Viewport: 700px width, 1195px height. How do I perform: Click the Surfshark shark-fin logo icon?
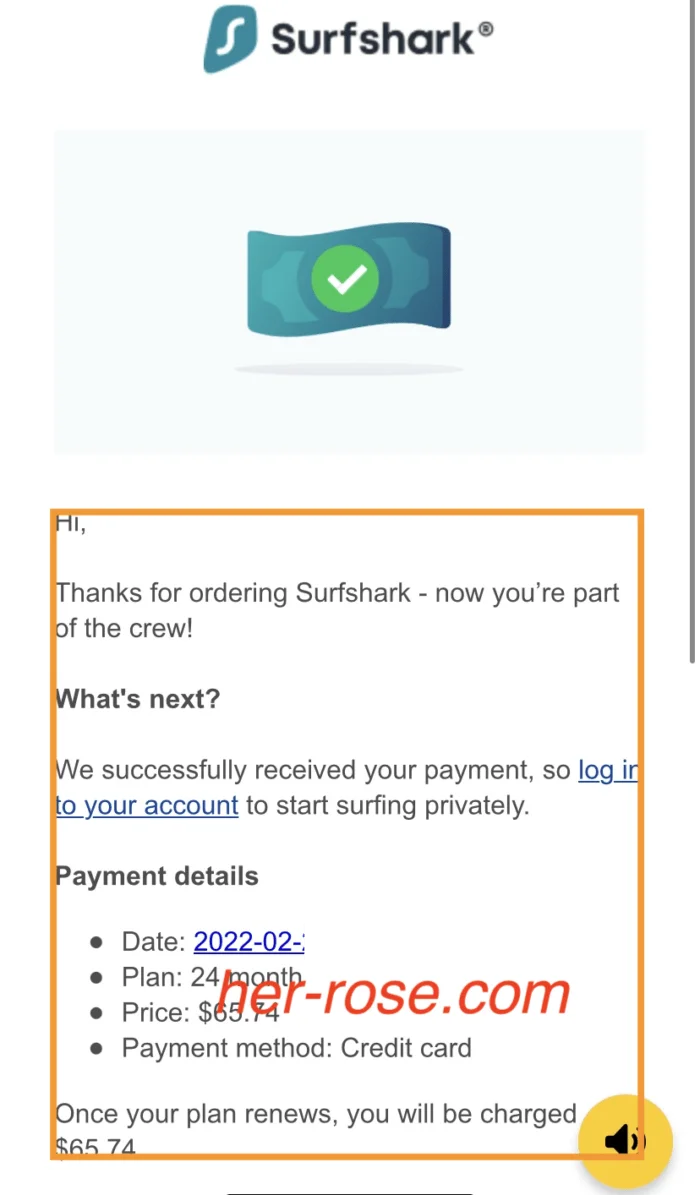[229, 39]
